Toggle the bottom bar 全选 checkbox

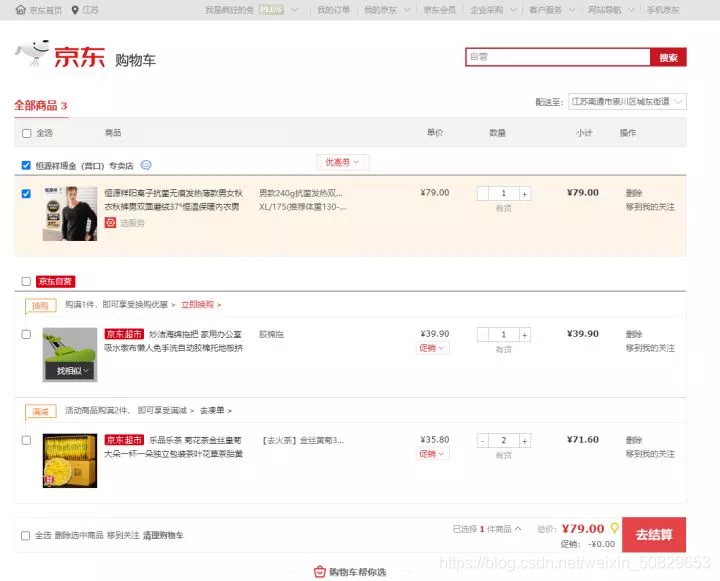pyautogui.click(x=26, y=536)
